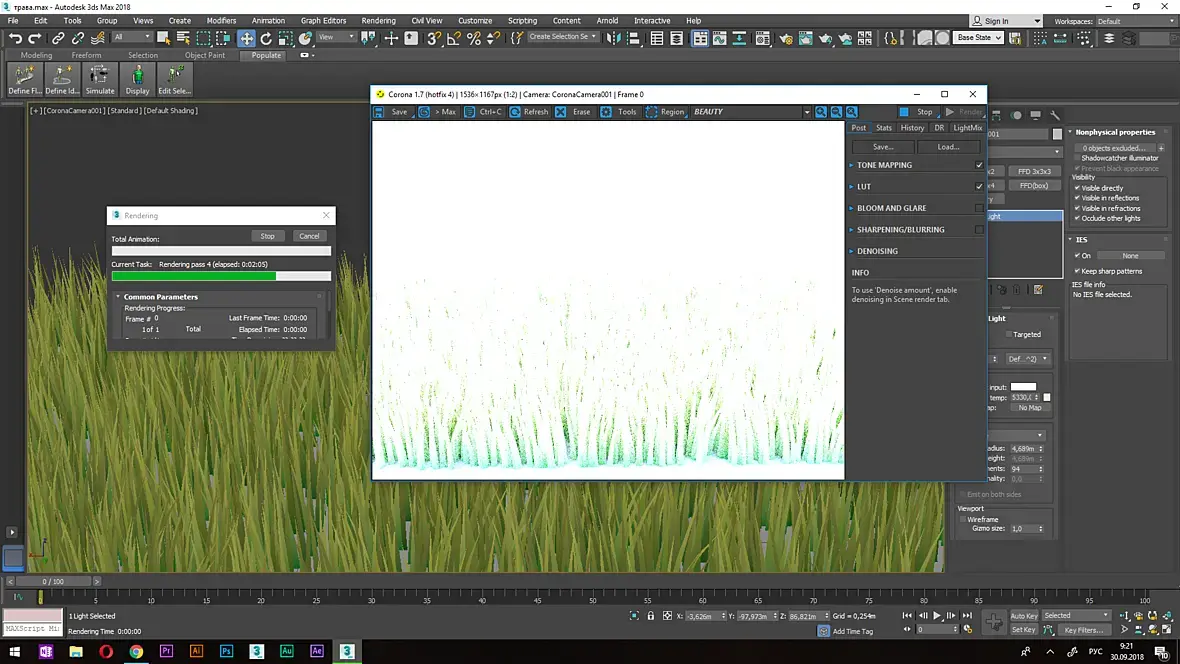
Task: Click the white light color swatch
Action: tap(1023, 386)
